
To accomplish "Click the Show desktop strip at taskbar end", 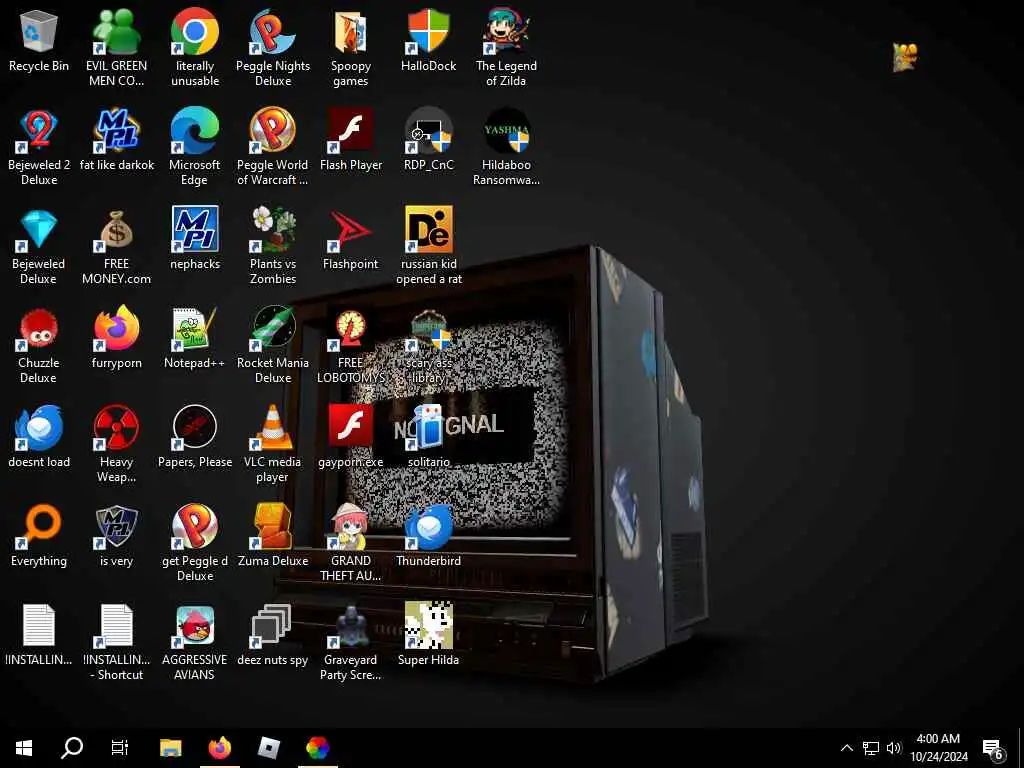I will tap(1021, 748).
